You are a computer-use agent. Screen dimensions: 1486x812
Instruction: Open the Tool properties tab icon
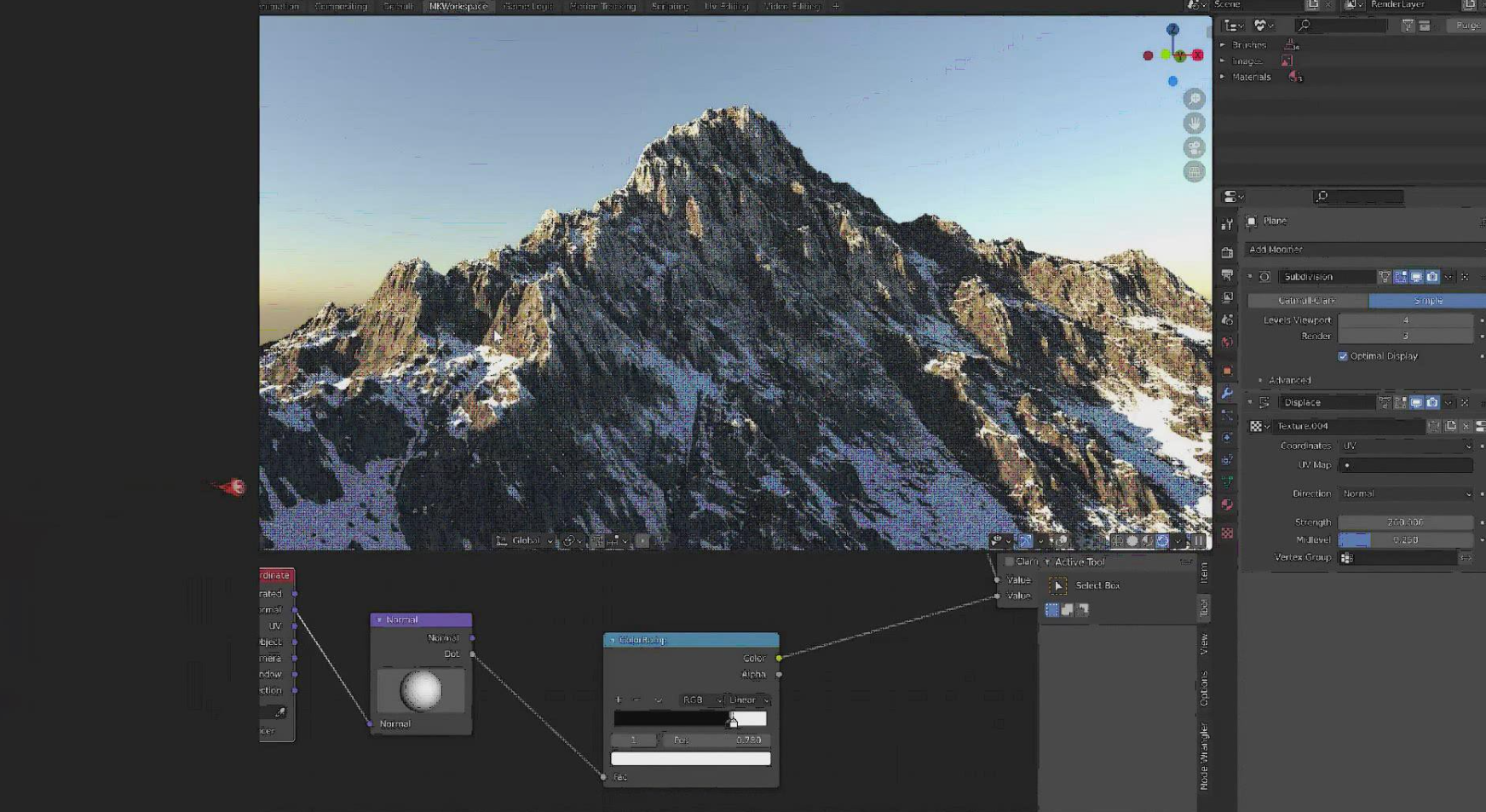pos(1227,224)
